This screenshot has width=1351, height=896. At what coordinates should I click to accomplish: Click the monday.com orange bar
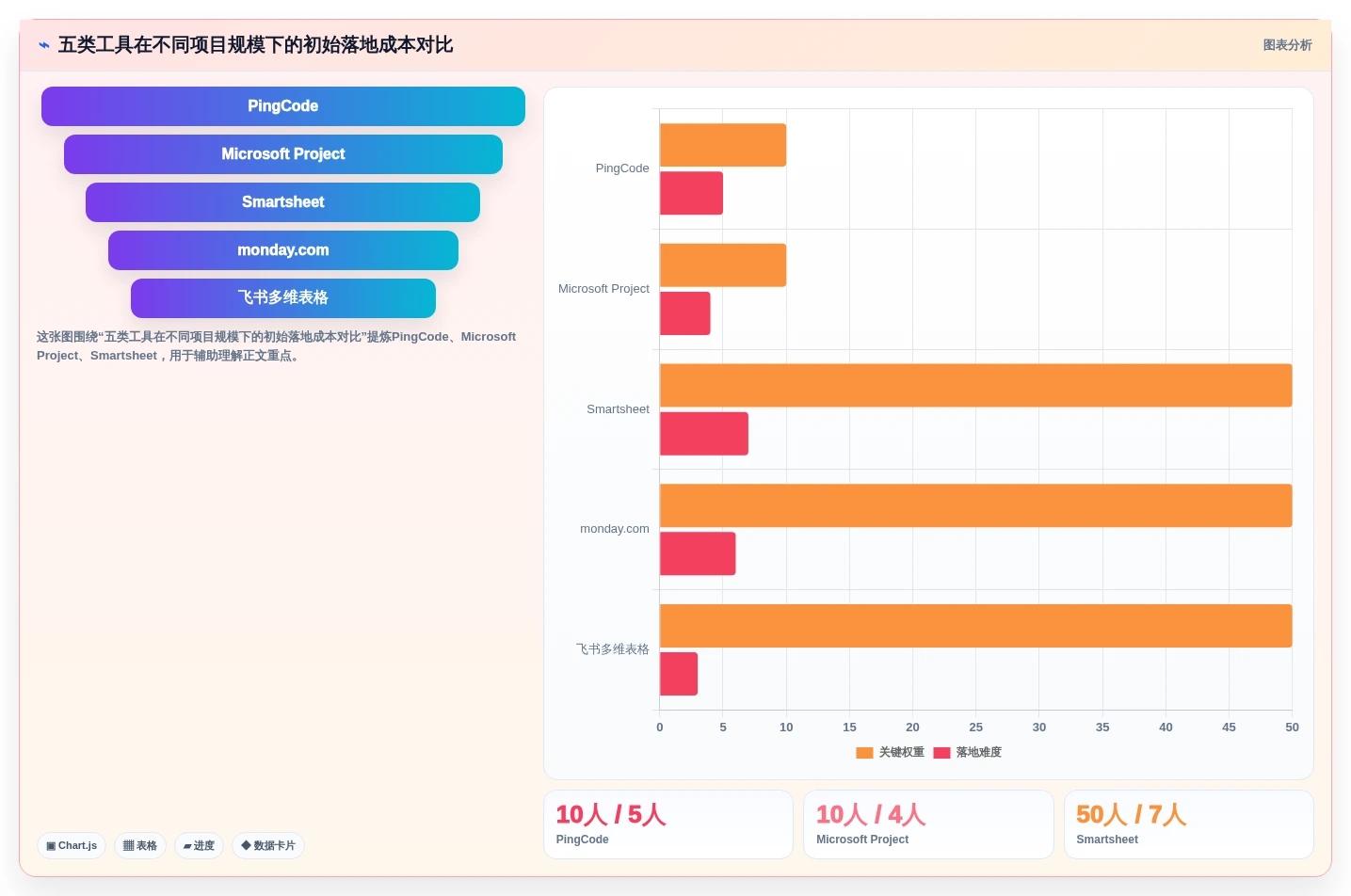(975, 505)
